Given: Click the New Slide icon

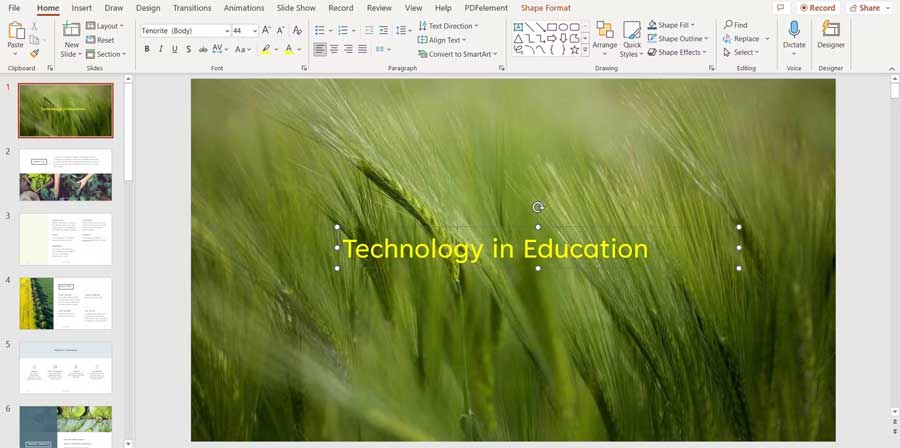Looking at the screenshot, I should 71,30.
